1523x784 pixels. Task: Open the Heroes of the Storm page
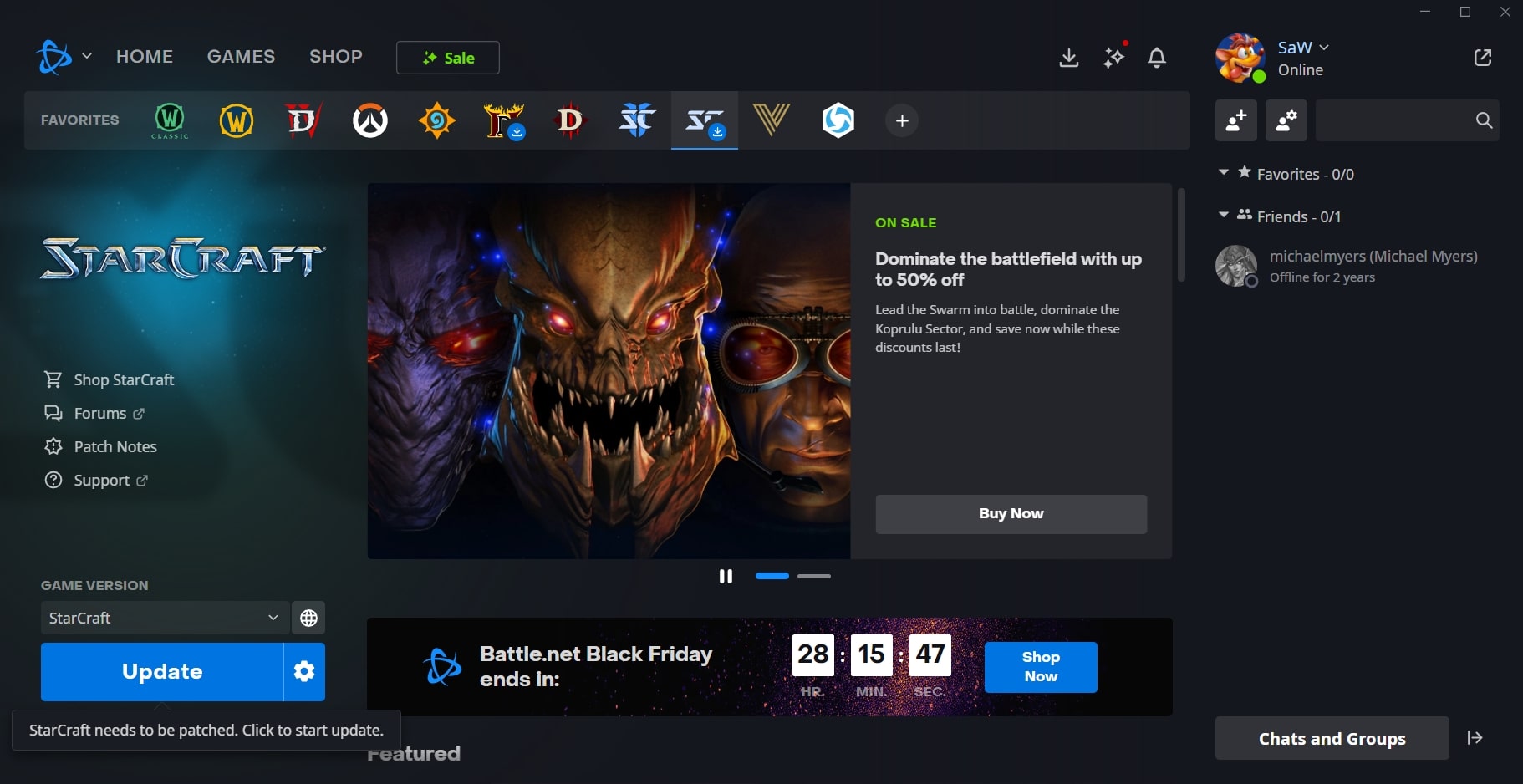pyautogui.click(x=839, y=120)
